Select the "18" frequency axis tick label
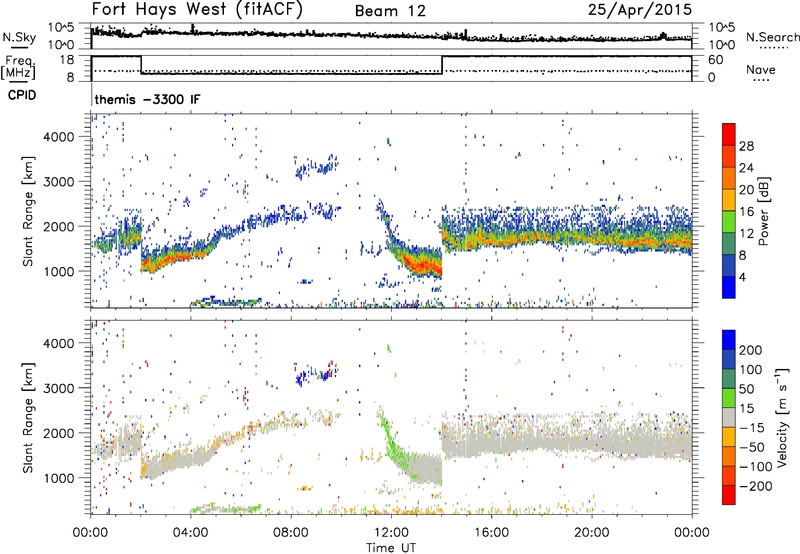The width and height of the screenshot is (800, 554). point(67,60)
